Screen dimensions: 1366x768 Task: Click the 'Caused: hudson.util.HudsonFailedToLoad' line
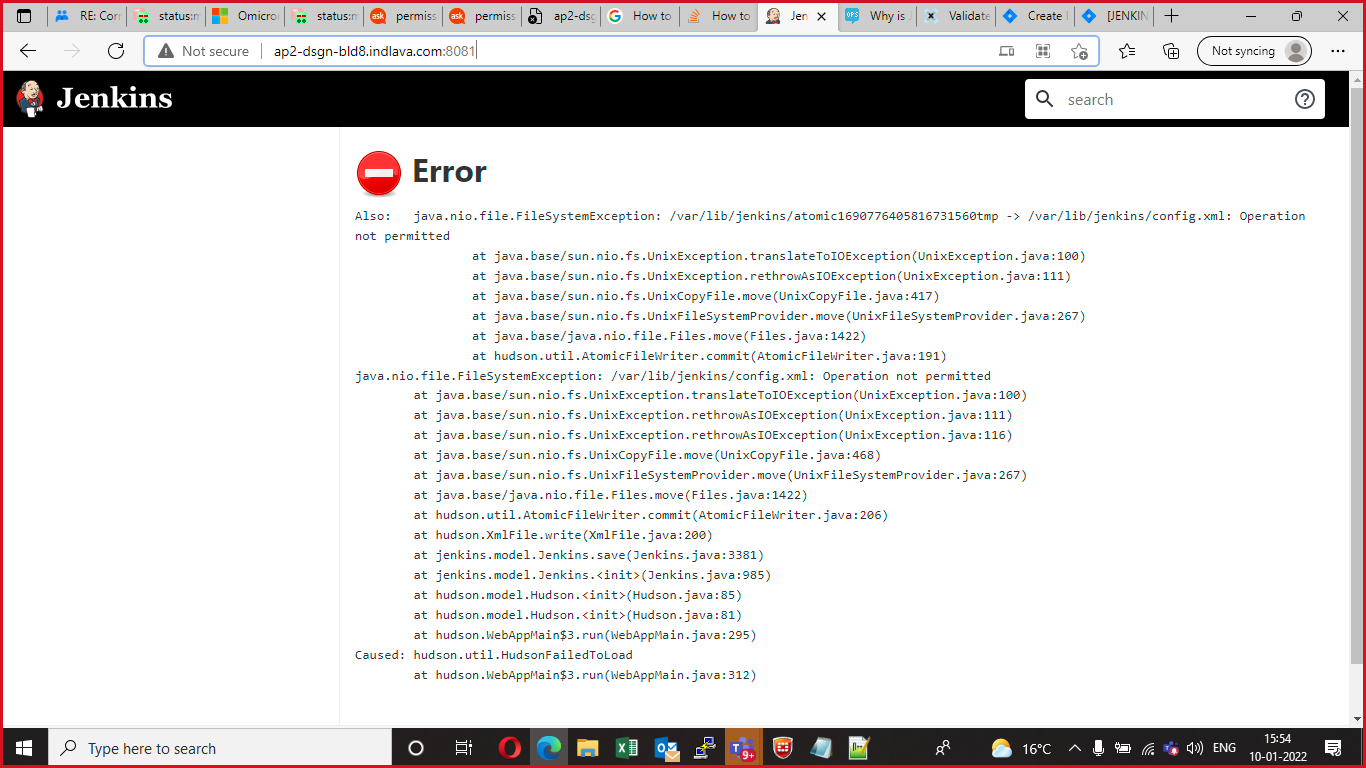[x=494, y=655]
